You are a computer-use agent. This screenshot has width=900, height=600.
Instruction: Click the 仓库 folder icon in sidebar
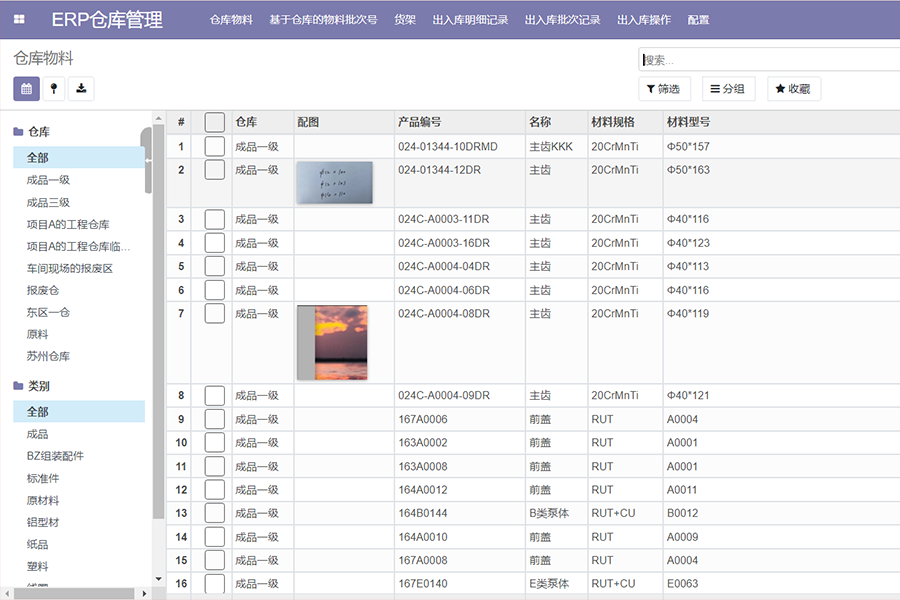[x=18, y=132]
